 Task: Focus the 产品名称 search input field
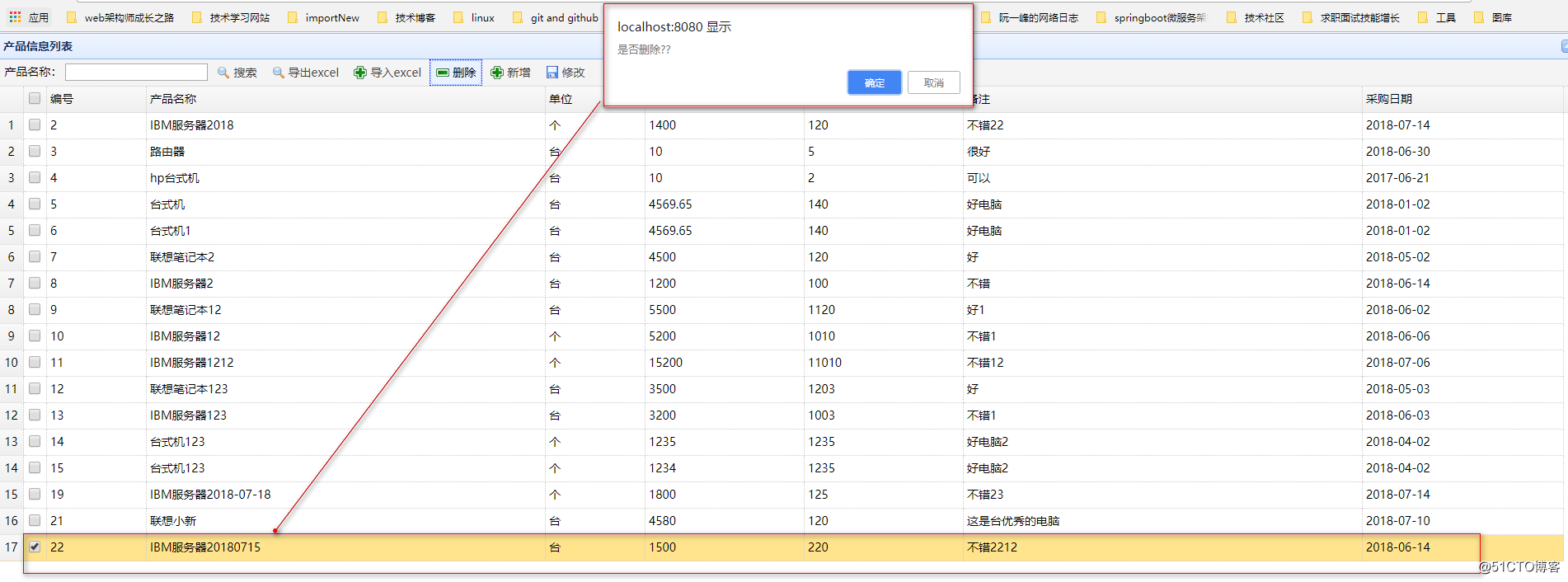pos(136,73)
